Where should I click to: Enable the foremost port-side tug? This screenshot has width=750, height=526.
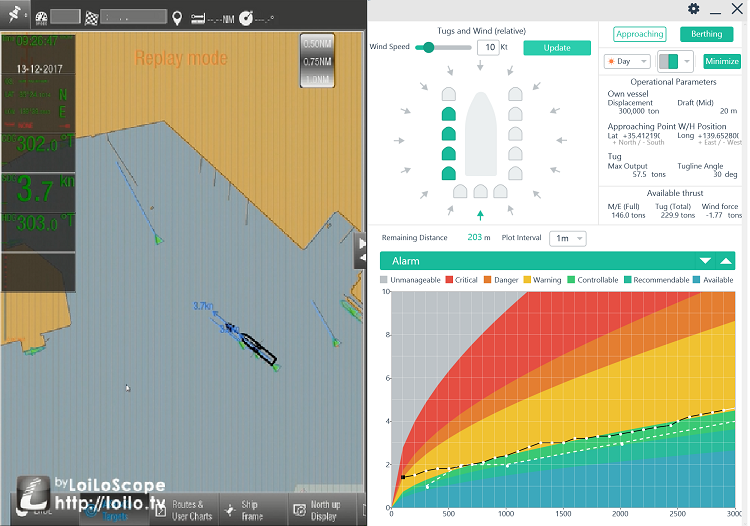click(x=449, y=94)
